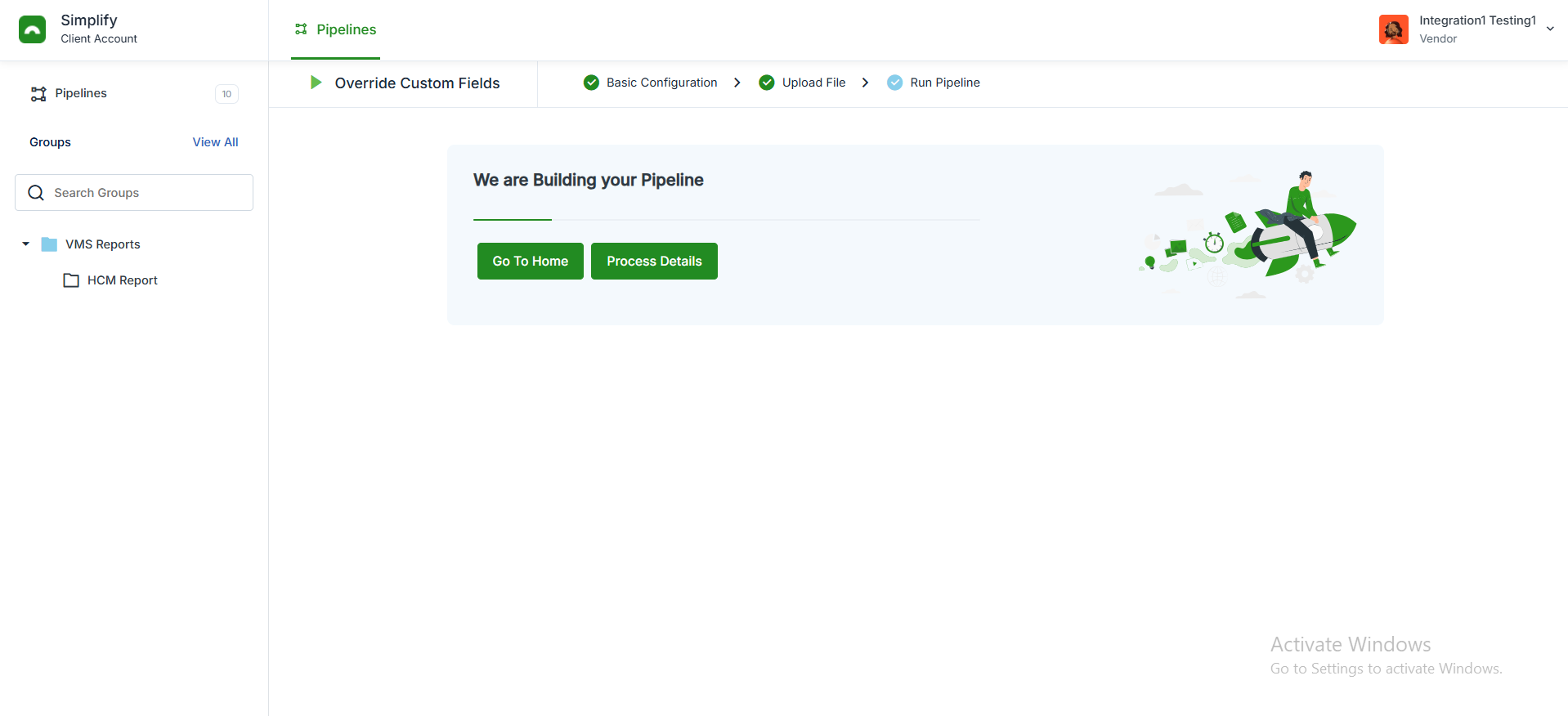The height and width of the screenshot is (716, 1568).
Task: Click the Upload File green checkmark icon
Action: (767, 83)
